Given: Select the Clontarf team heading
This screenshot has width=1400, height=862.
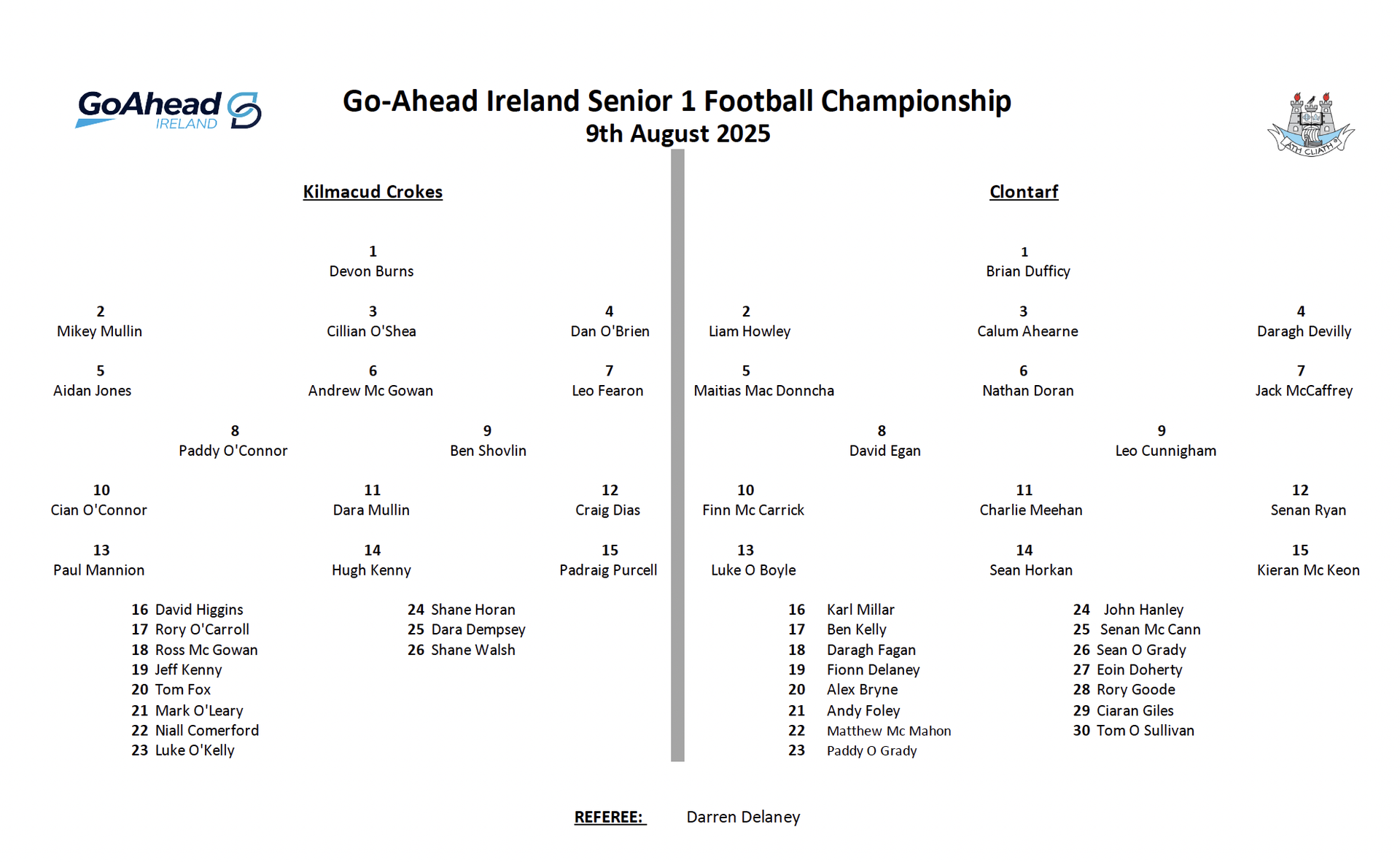Looking at the screenshot, I should [1024, 192].
